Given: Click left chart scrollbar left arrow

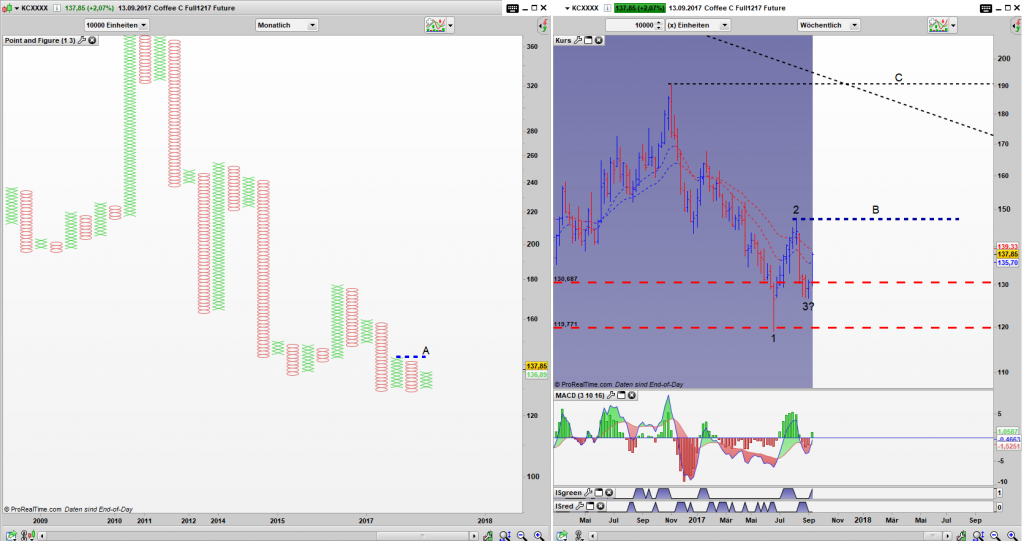Looking at the screenshot, I should coord(42,536).
